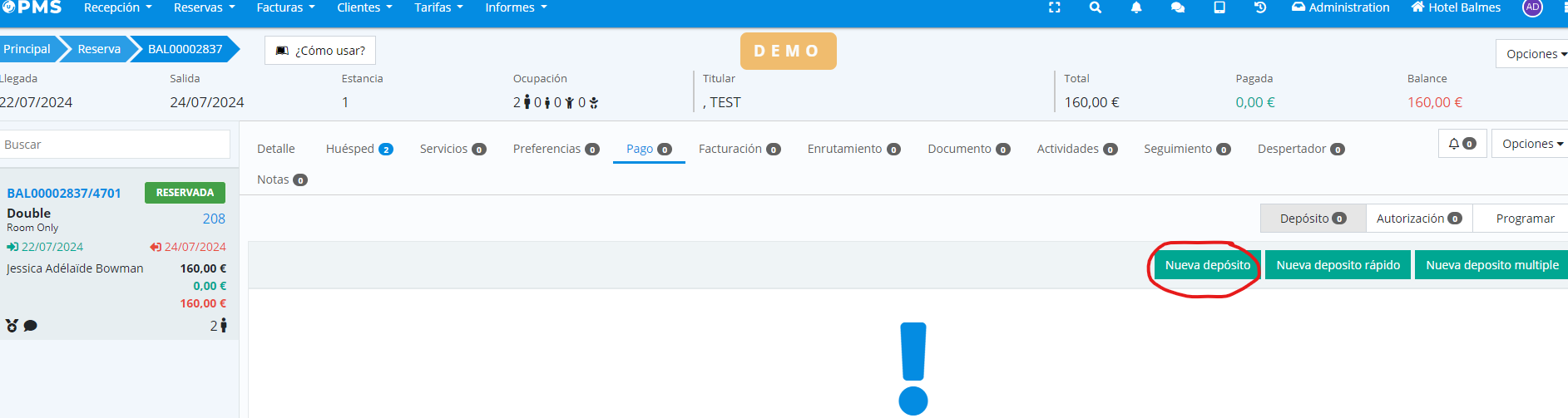Click the ¿Cómo usar? help button
Screen dimensions: 1568x418
coord(320,51)
